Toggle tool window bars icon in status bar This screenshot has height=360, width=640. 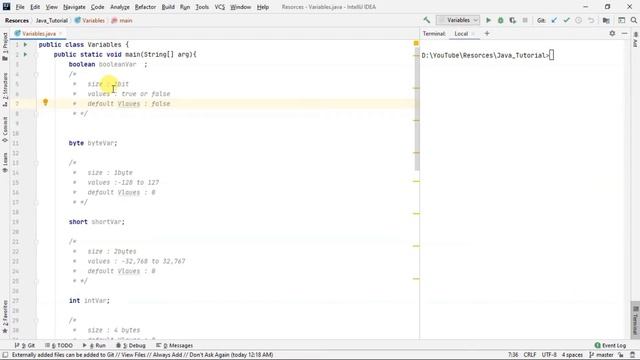point(5,355)
